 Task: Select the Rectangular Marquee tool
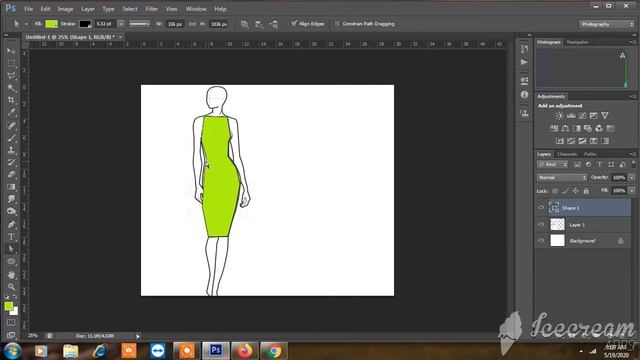pos(11,64)
